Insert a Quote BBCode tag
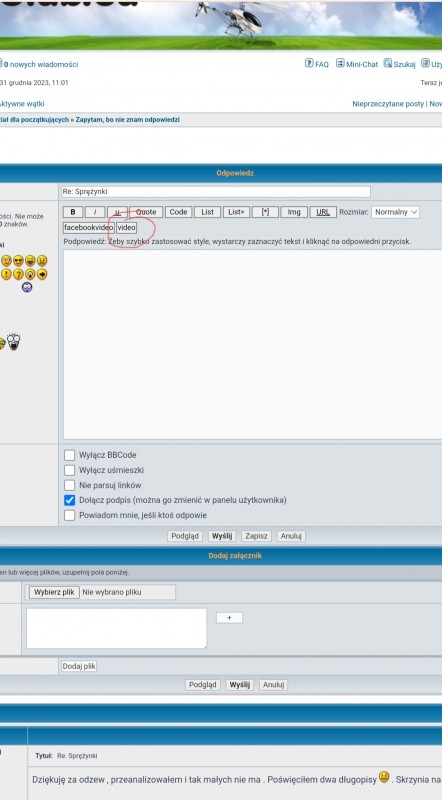 click(x=146, y=212)
